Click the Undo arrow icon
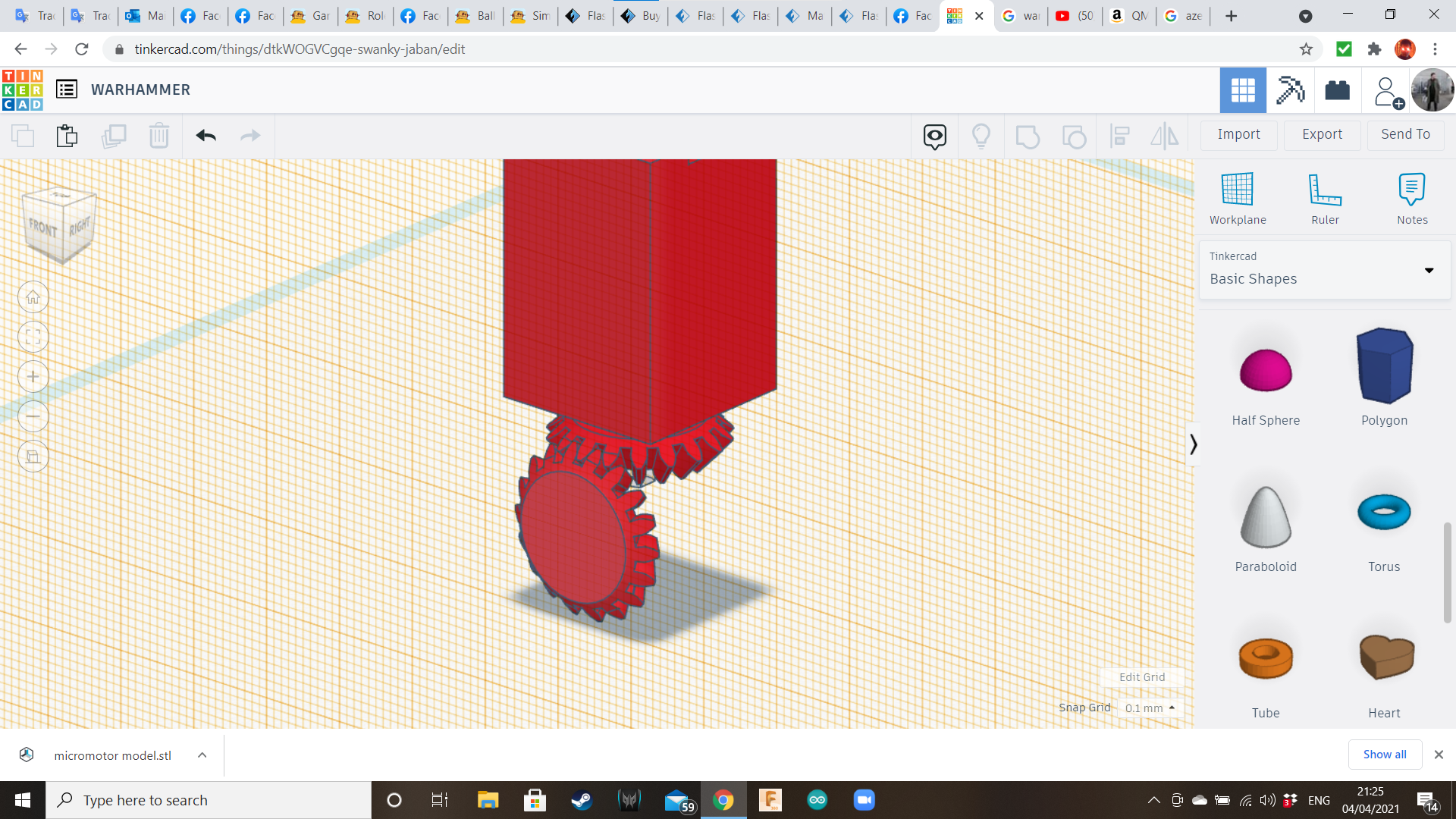This screenshot has height=819, width=1456. click(x=206, y=136)
